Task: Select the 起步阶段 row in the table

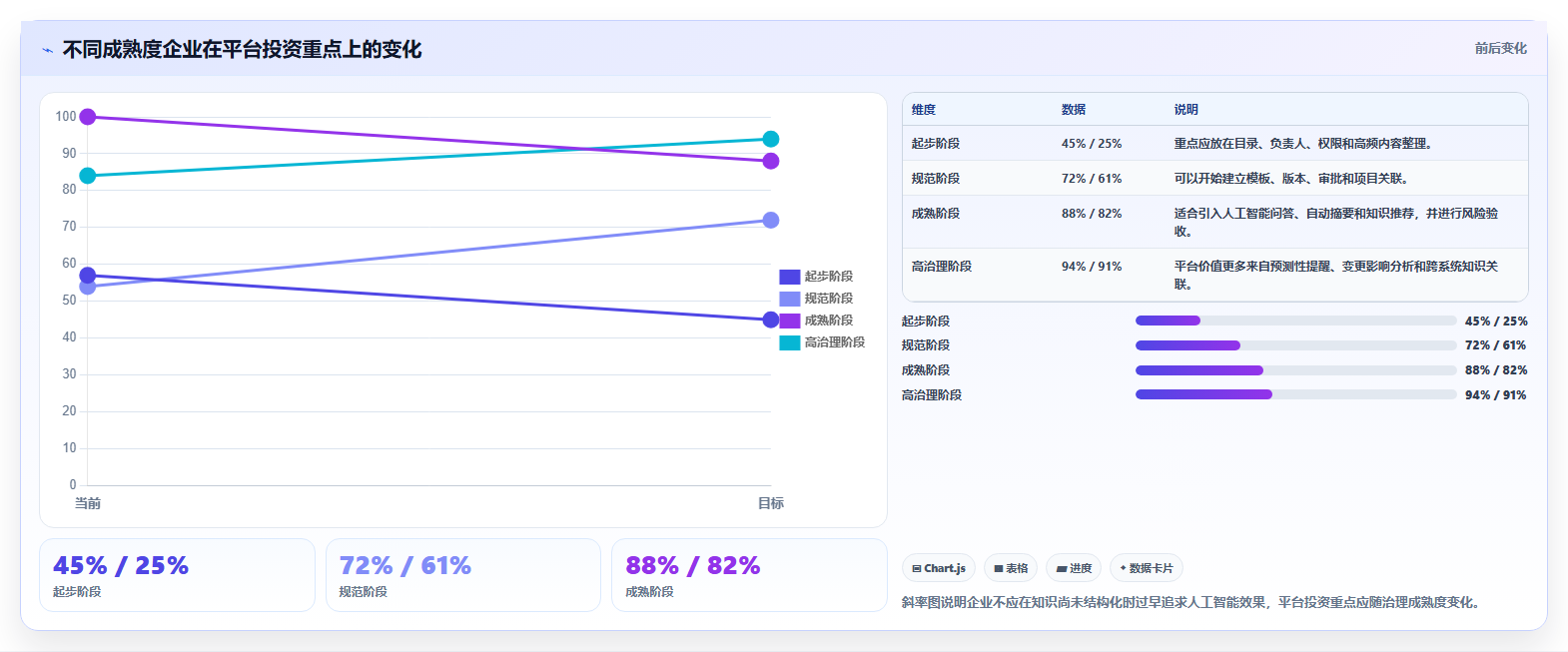Action: pyautogui.click(x=1215, y=144)
